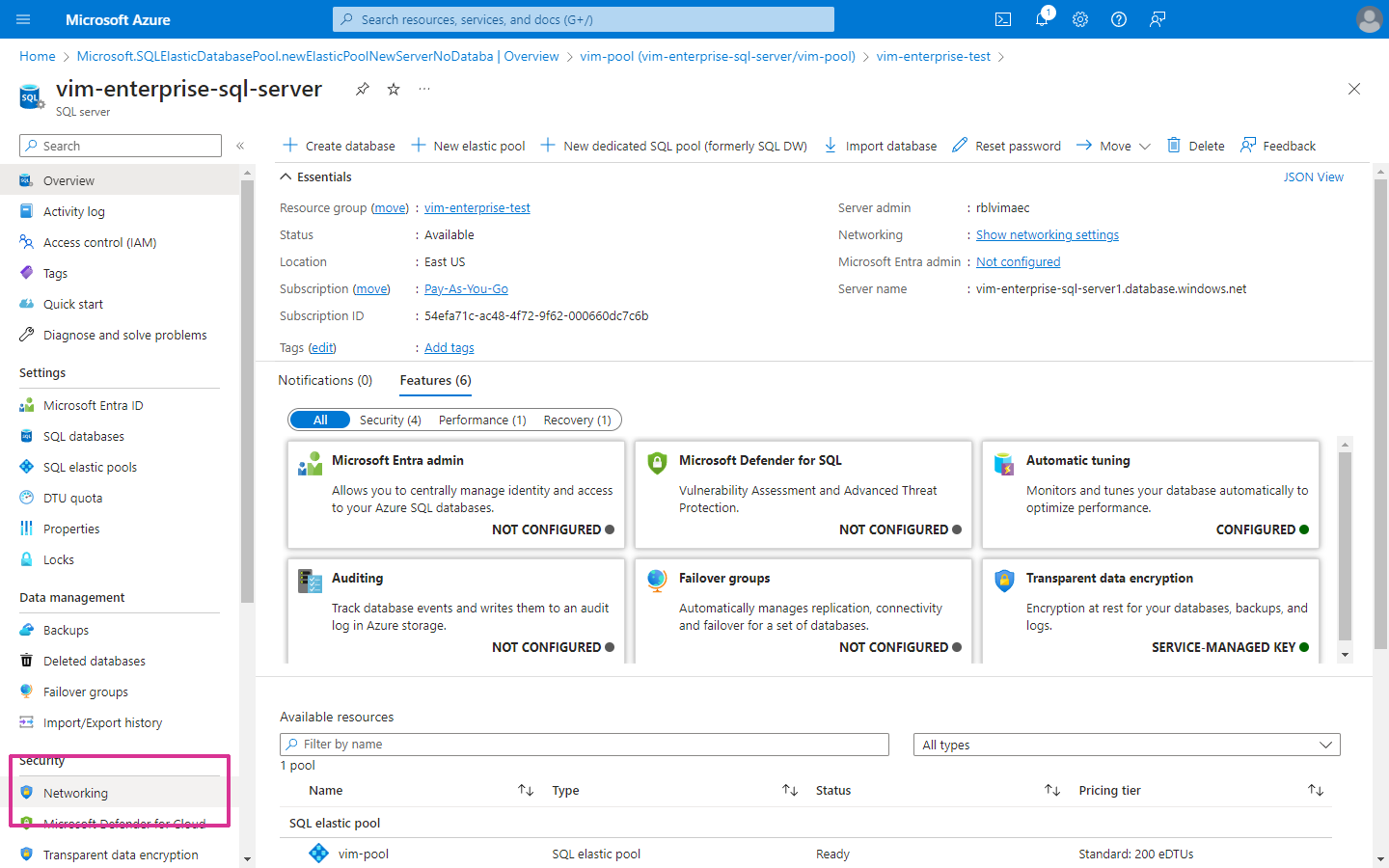Click the Properties icon in the sidebar

click(26, 529)
